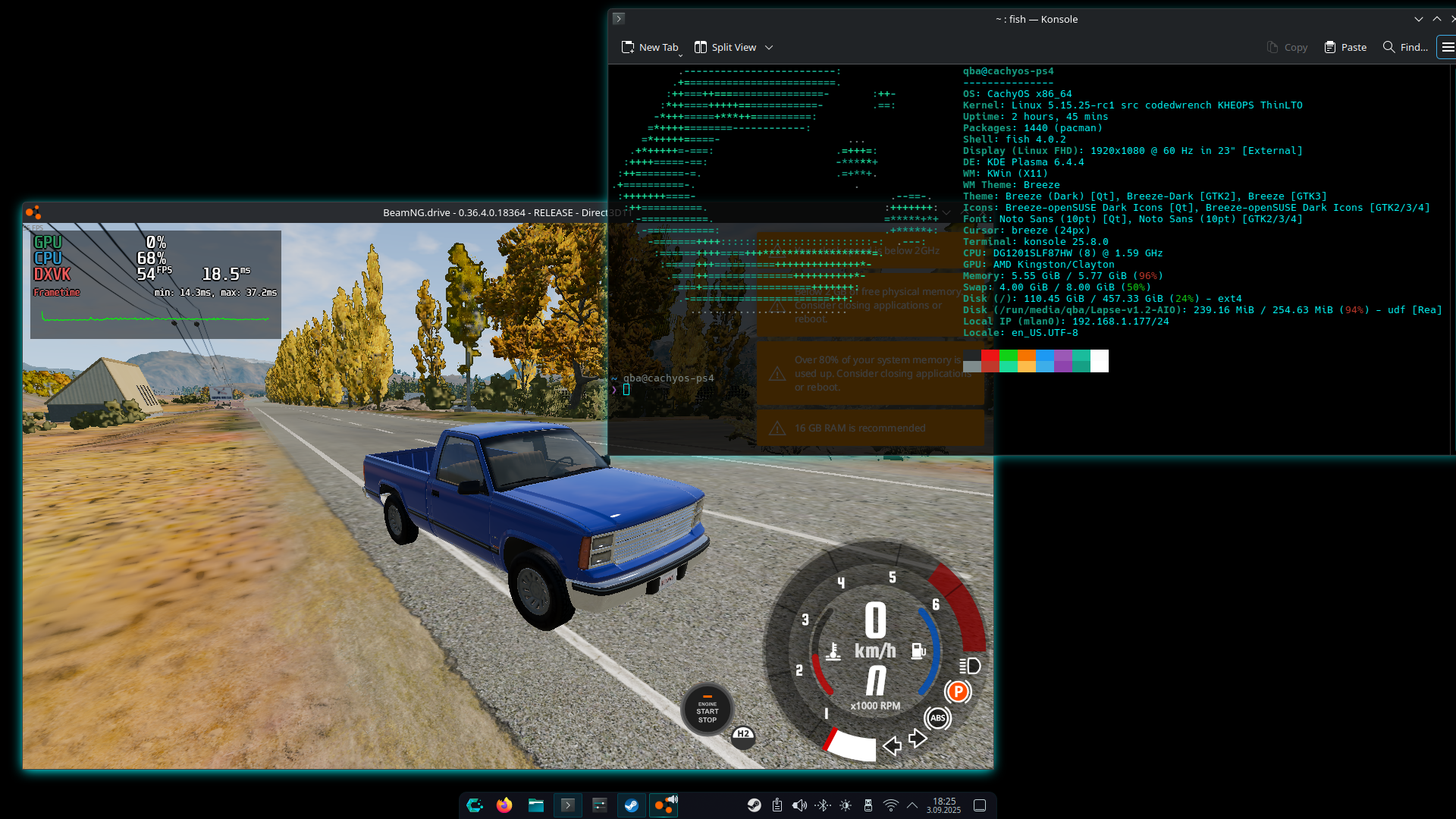1456x819 pixels.
Task: Expand the Split View dropdown arrow
Action: [769, 48]
